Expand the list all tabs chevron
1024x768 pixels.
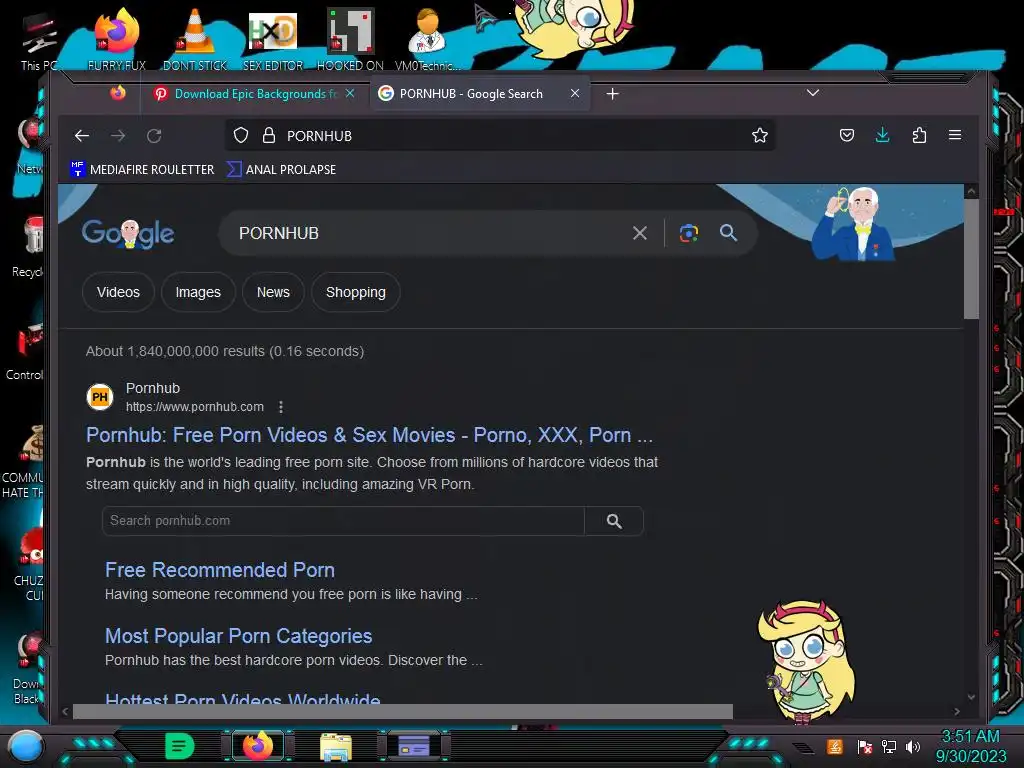812,93
